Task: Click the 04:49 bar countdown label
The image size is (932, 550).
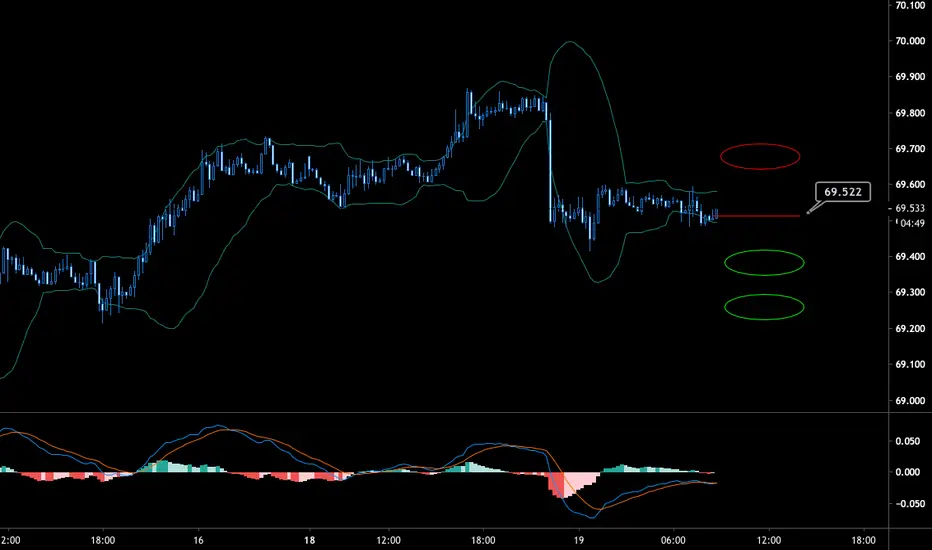Action: pyautogui.click(x=912, y=223)
